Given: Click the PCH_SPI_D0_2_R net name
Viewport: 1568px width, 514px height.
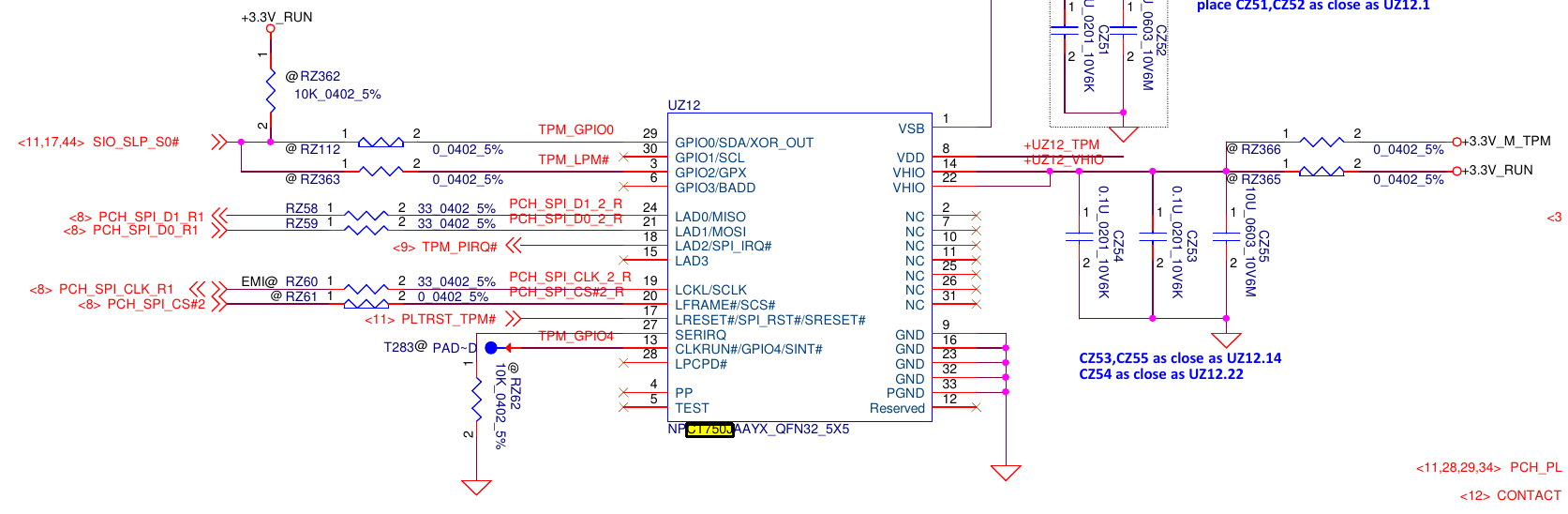Looking at the screenshot, I should (x=565, y=219).
